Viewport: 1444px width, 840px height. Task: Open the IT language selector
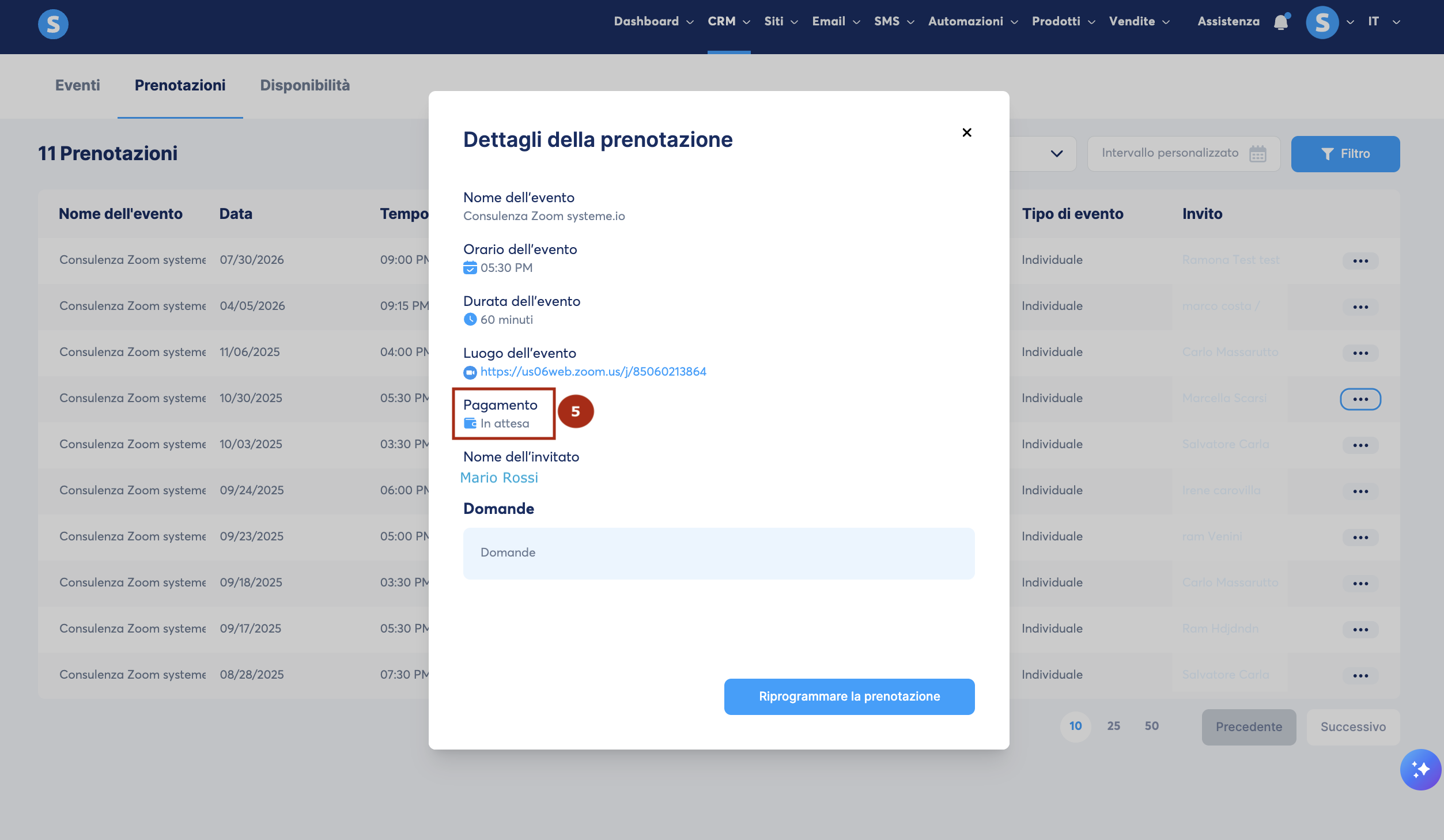tap(1384, 21)
